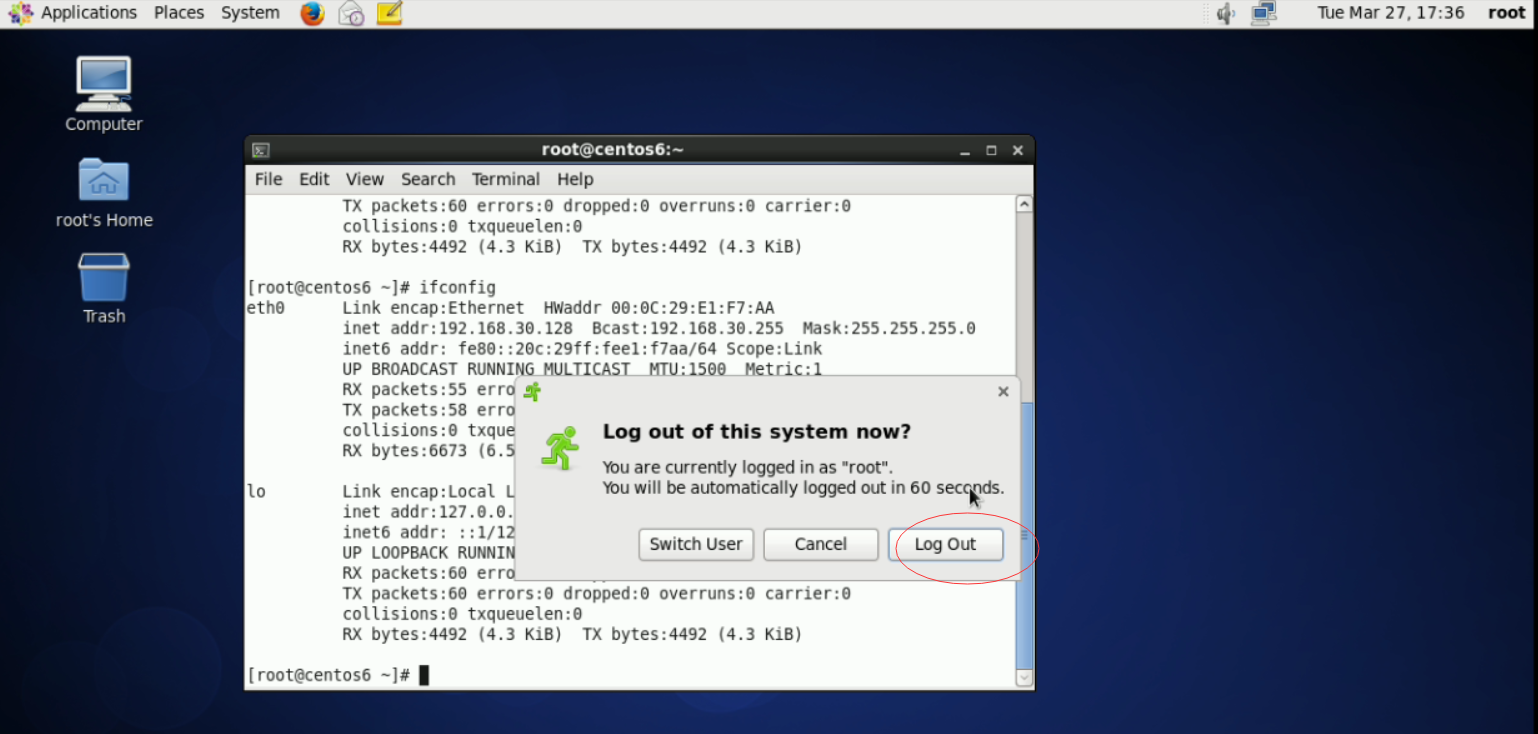Click the terminal scrollbar down arrow

pyautogui.click(x=1023, y=678)
